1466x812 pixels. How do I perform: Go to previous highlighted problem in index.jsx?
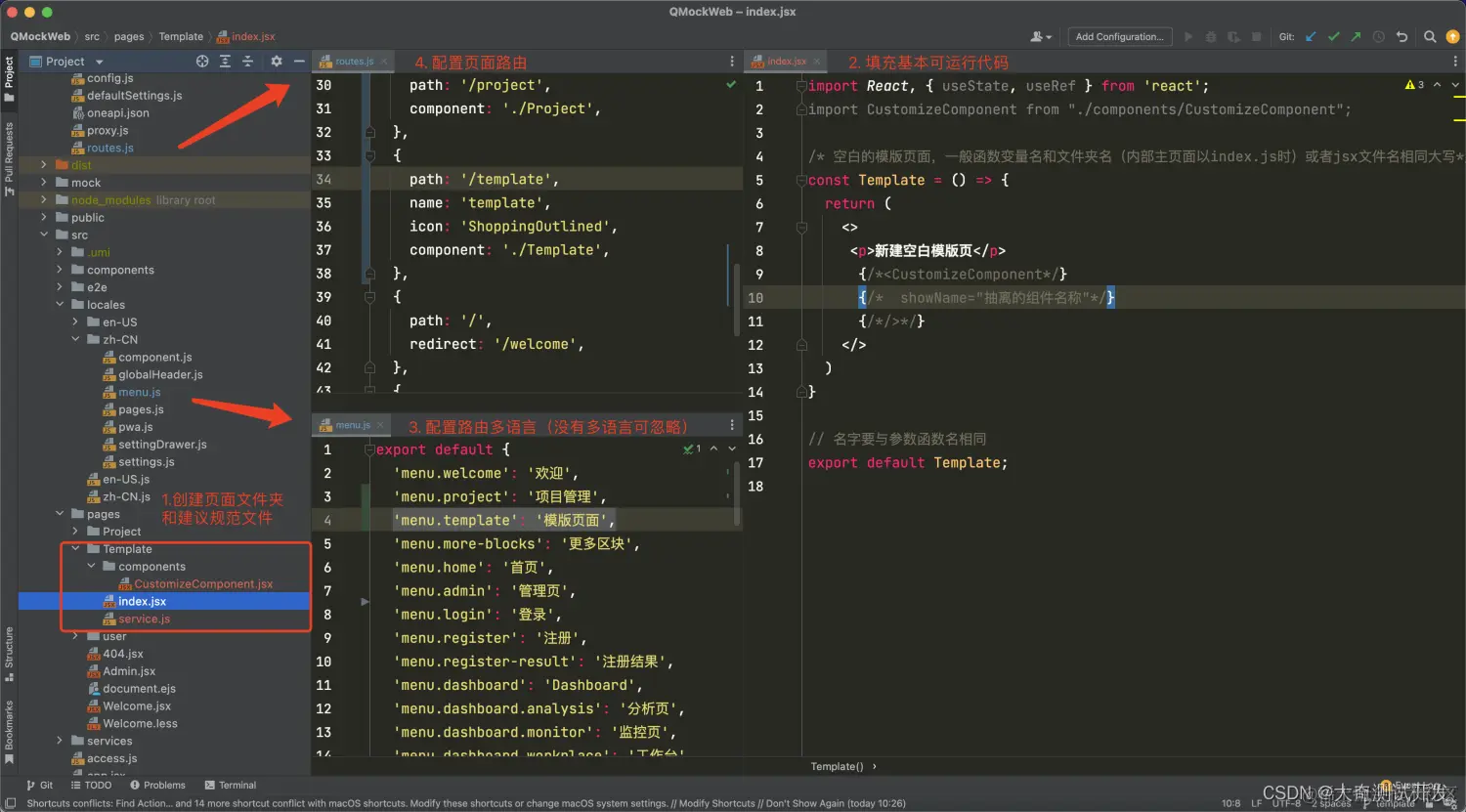point(1437,85)
